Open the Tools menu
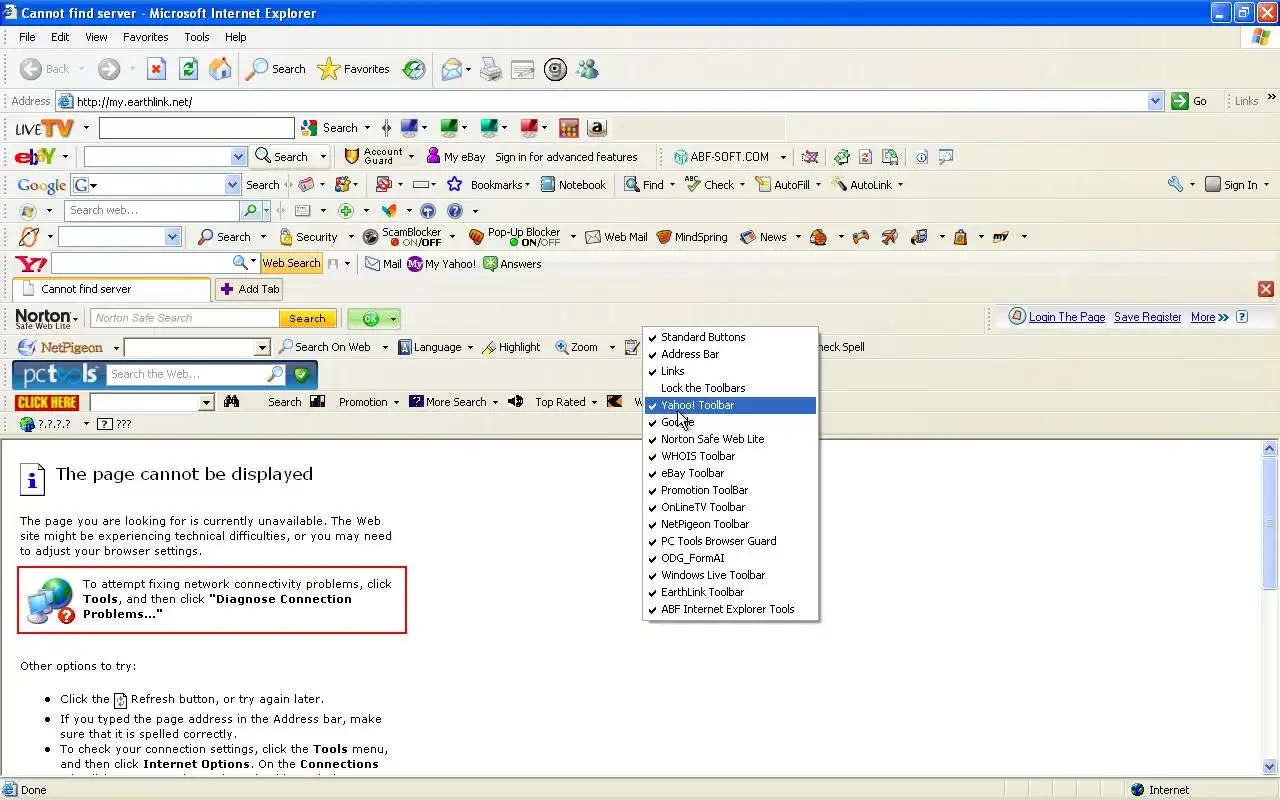 pyautogui.click(x=197, y=37)
